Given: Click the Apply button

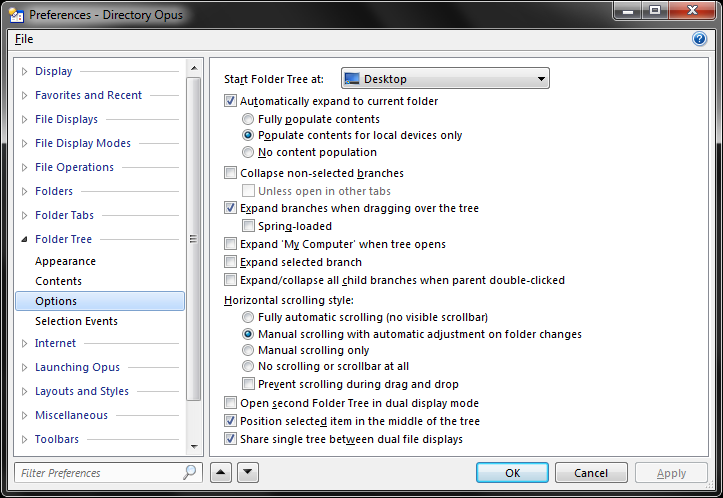Looking at the screenshot, I should (671, 473).
